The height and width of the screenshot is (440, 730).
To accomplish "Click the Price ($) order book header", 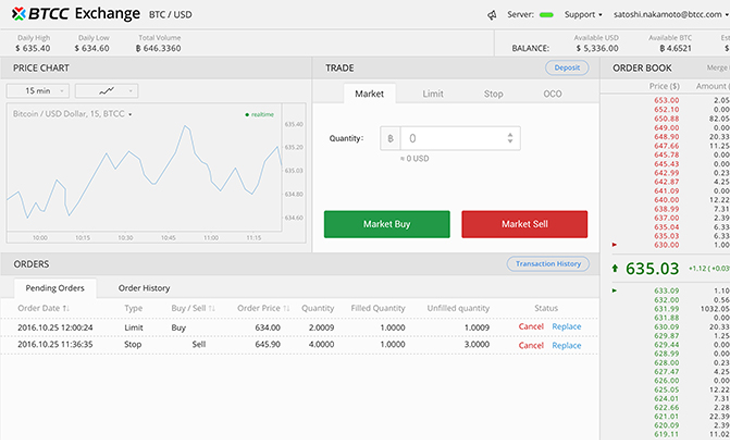I will 664,86.
